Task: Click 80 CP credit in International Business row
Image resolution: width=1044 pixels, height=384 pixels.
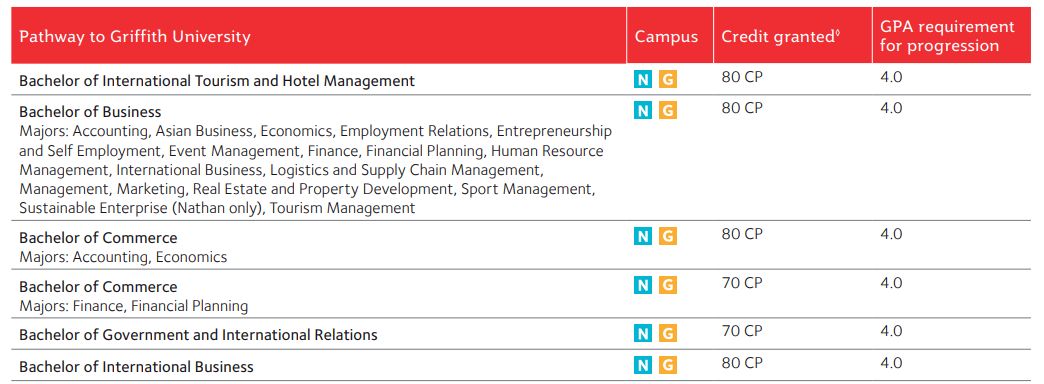Action: pos(742,363)
